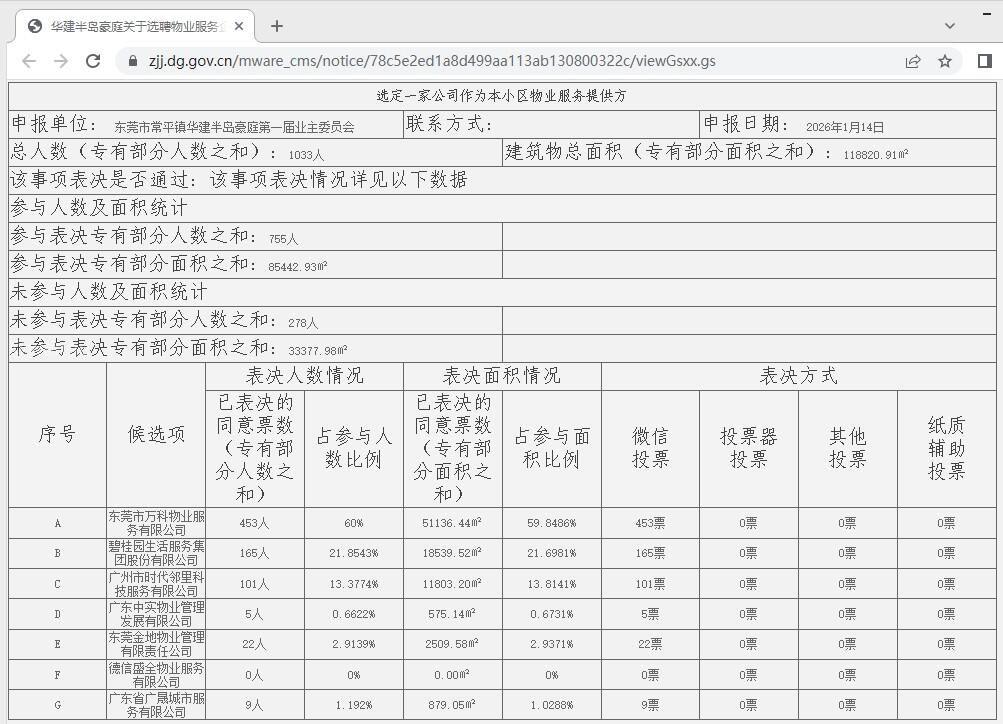This screenshot has width=1003, height=724.
Task: Click the 微信投票 column header
Action: (650, 448)
